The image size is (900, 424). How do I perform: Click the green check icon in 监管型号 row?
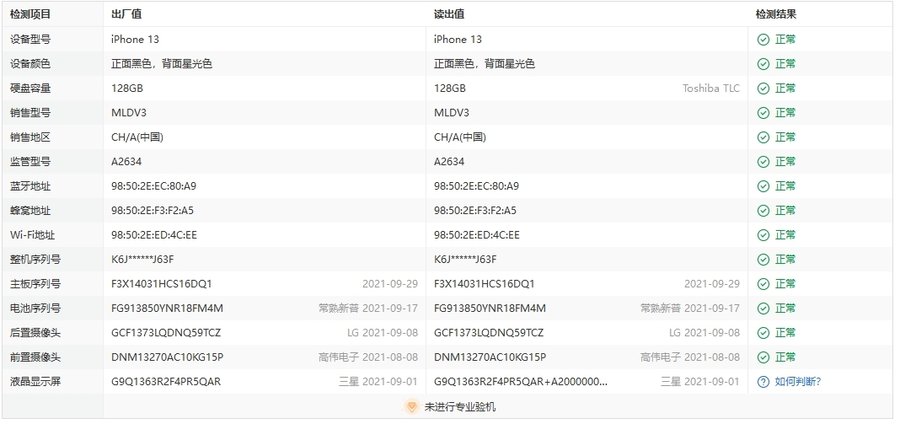click(763, 162)
